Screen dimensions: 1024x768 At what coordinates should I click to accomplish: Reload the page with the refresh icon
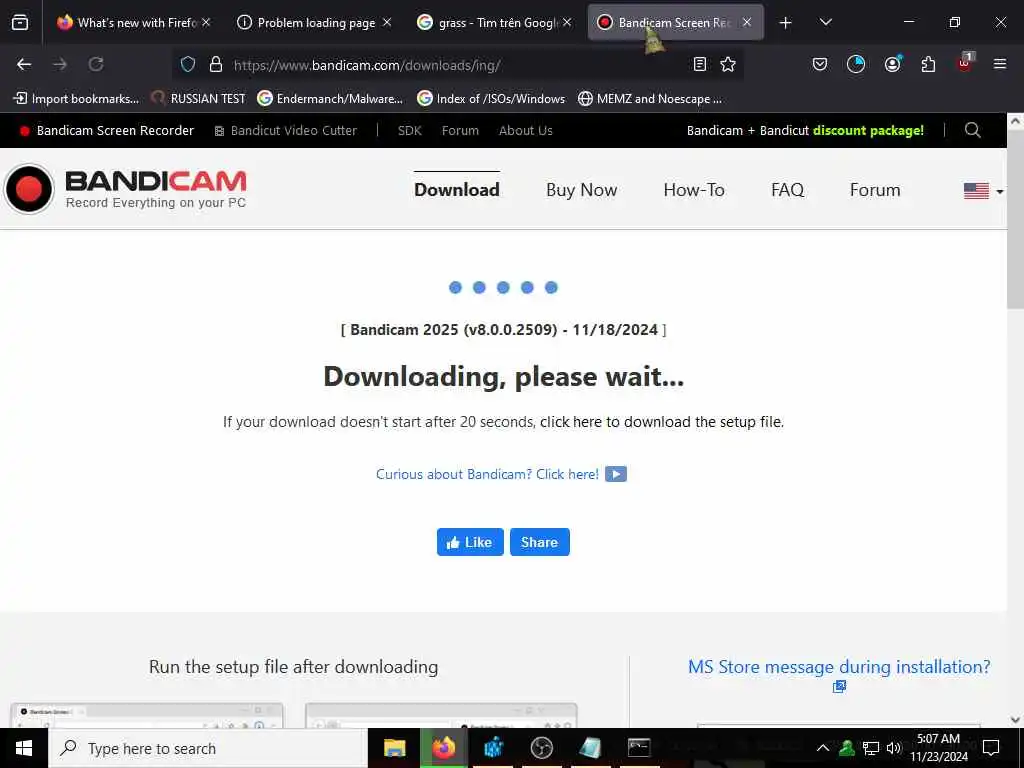[96, 64]
